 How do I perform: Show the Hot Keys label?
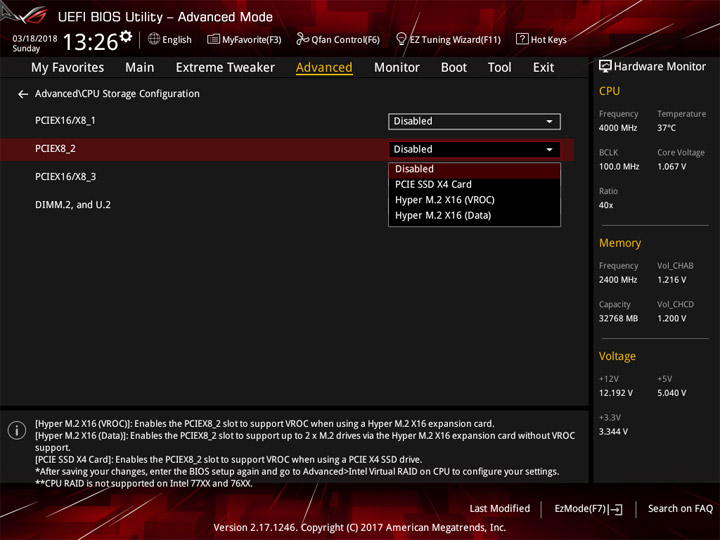tap(548, 39)
